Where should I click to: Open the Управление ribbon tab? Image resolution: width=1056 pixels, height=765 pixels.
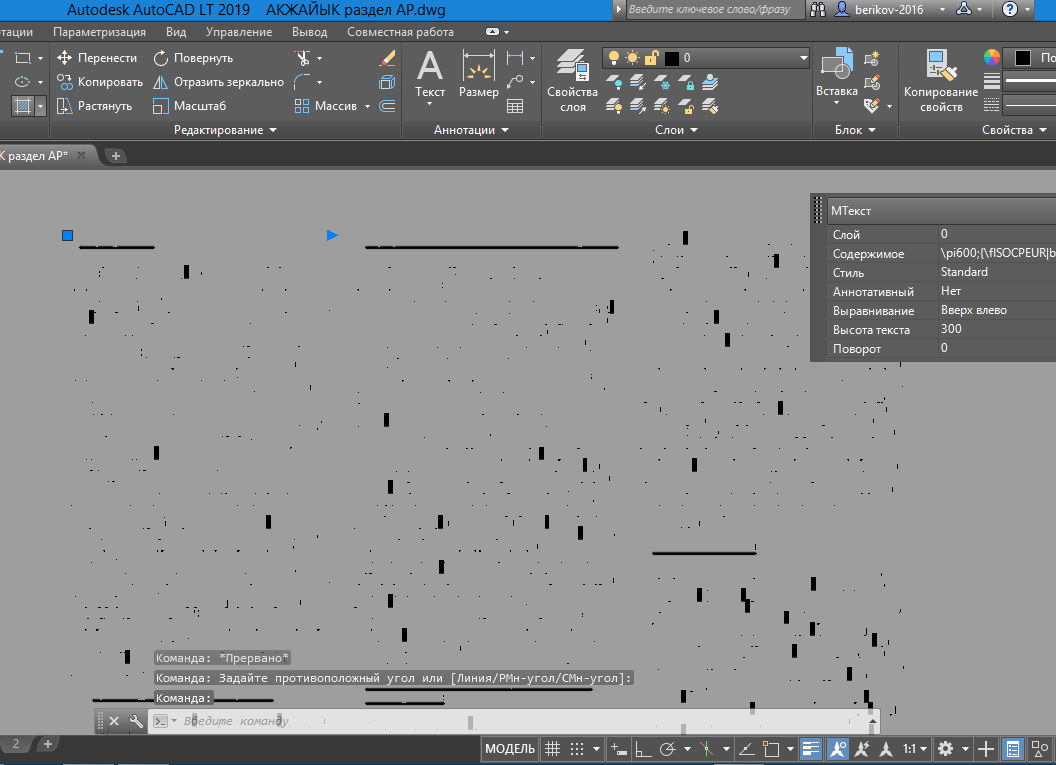(239, 32)
